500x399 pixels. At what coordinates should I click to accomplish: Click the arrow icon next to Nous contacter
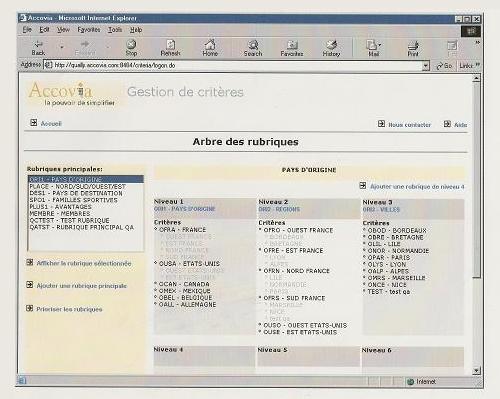[x=381, y=124]
